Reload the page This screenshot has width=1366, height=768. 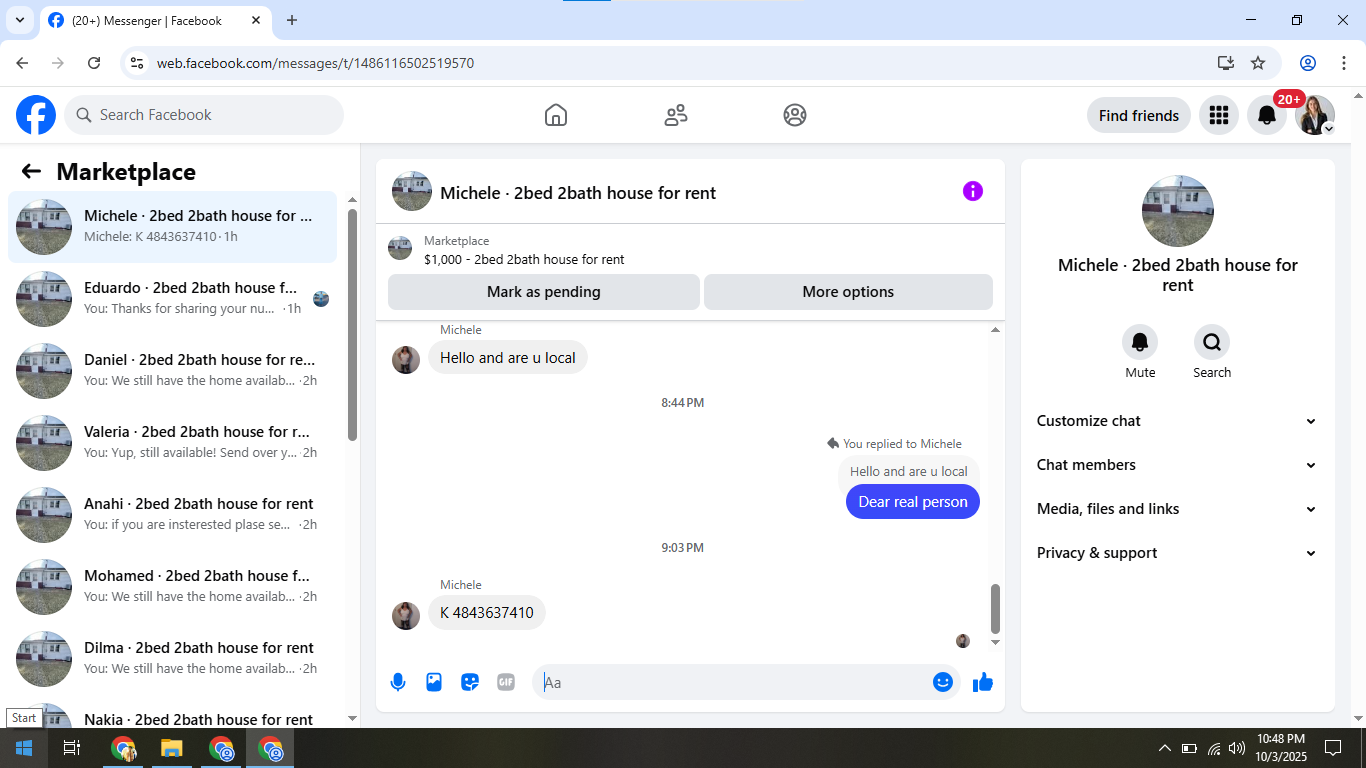(94, 63)
